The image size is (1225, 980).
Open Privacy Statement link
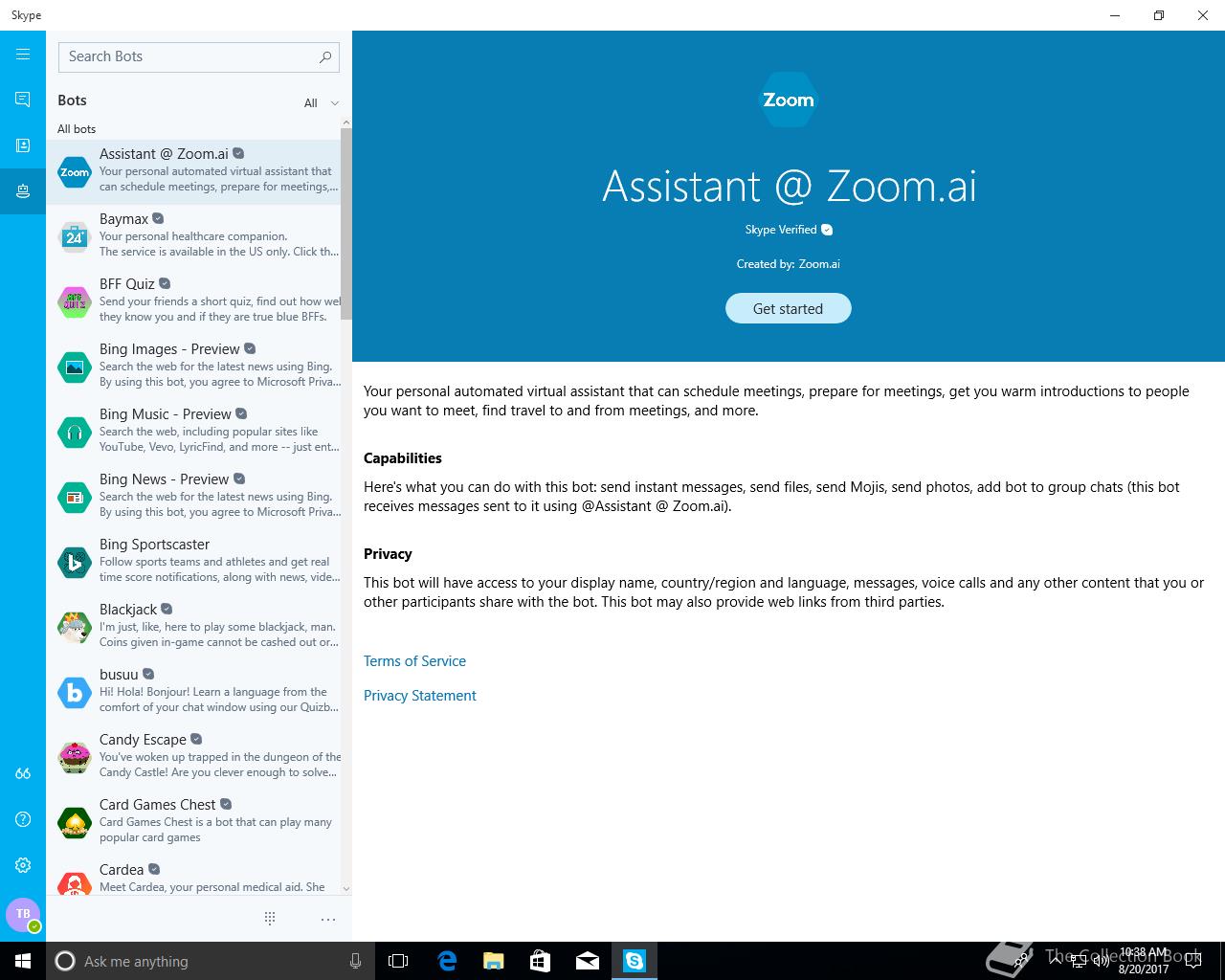pyautogui.click(x=420, y=696)
